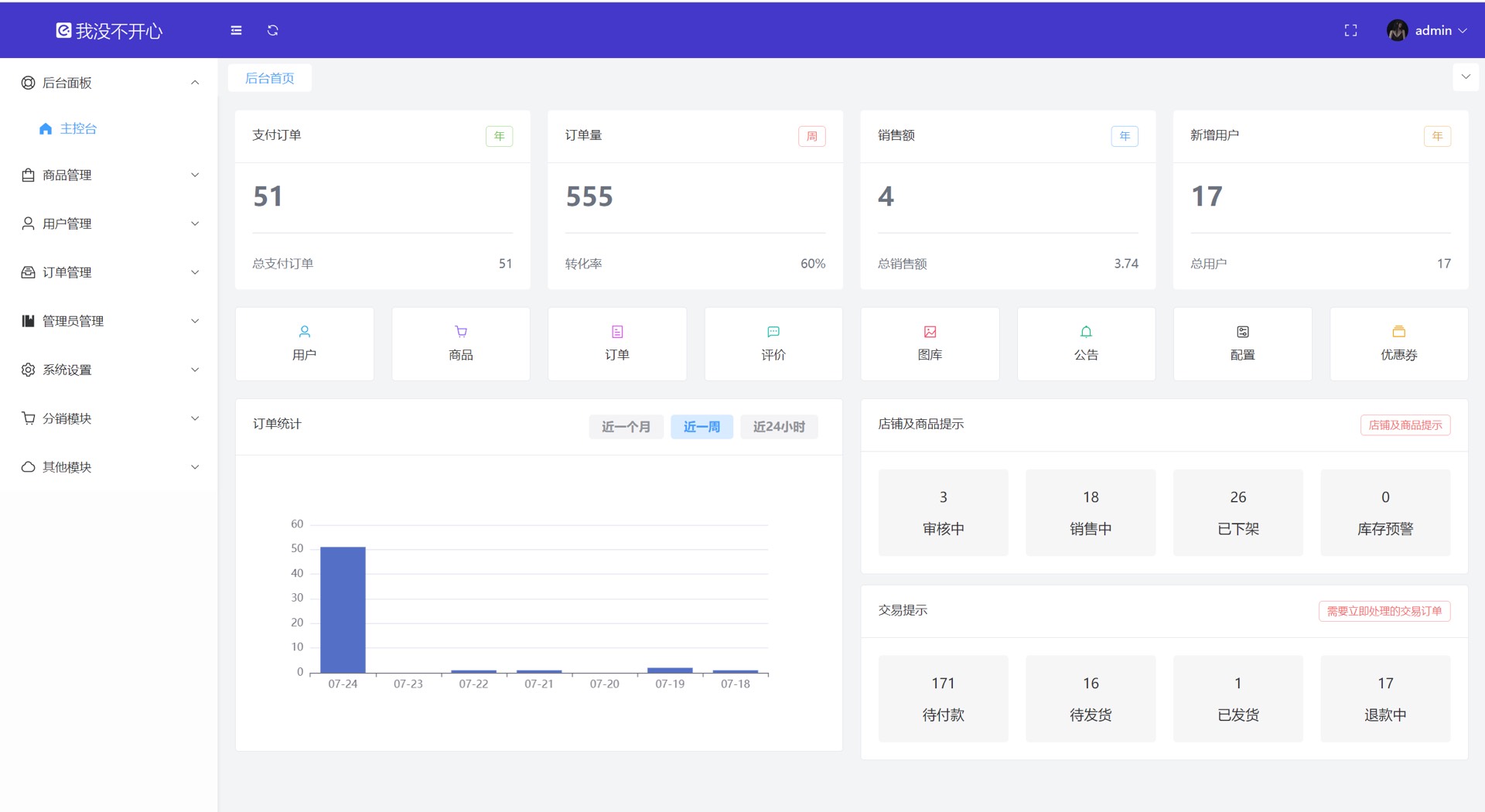Select 近一周 order statistics range
The height and width of the screenshot is (812, 1485).
click(x=702, y=427)
